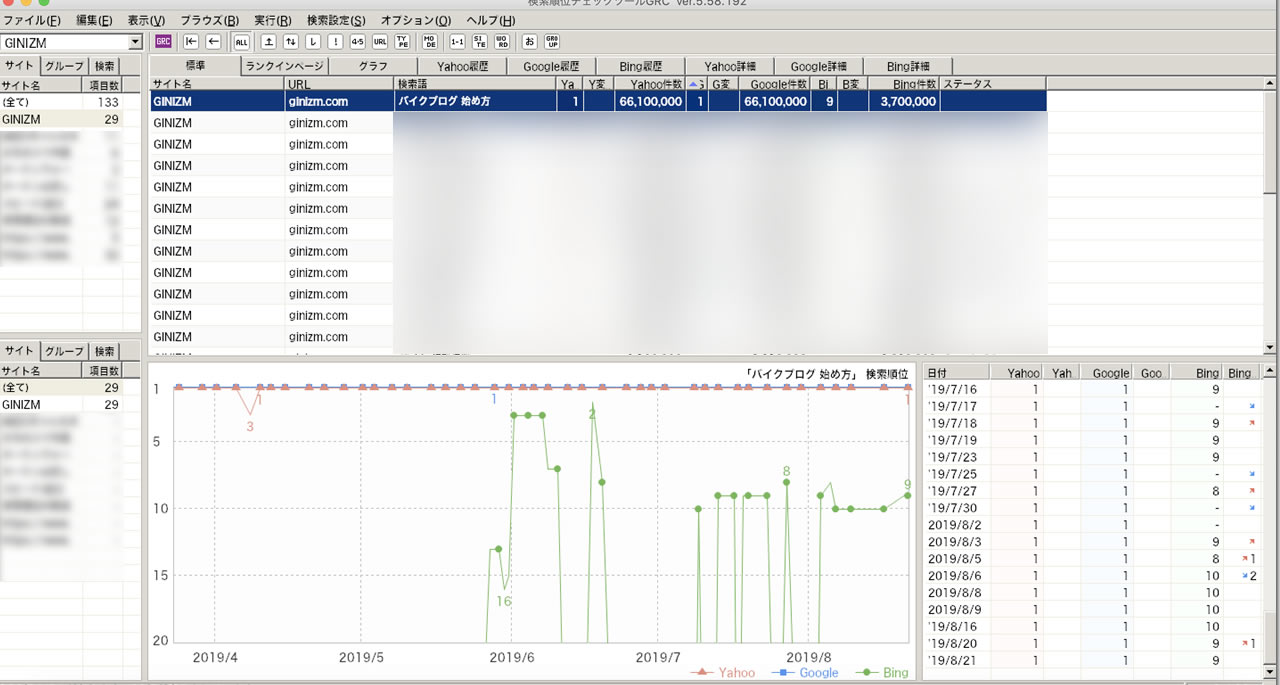Viewport: 1280px width, 685px height.
Task: Click the '19/8/21 row in history table
Action: (1093, 660)
